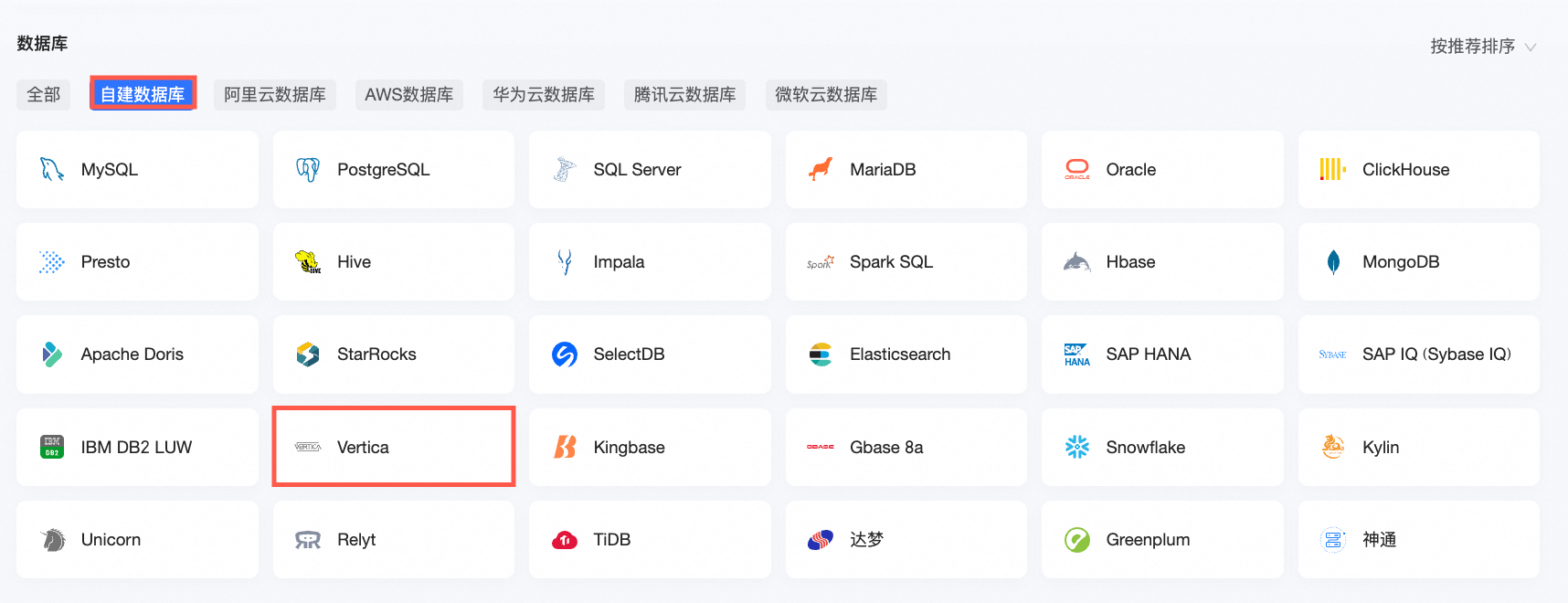This screenshot has width=1568, height=603.
Task: Click the TiDB red cloud icon
Action: pos(565,540)
